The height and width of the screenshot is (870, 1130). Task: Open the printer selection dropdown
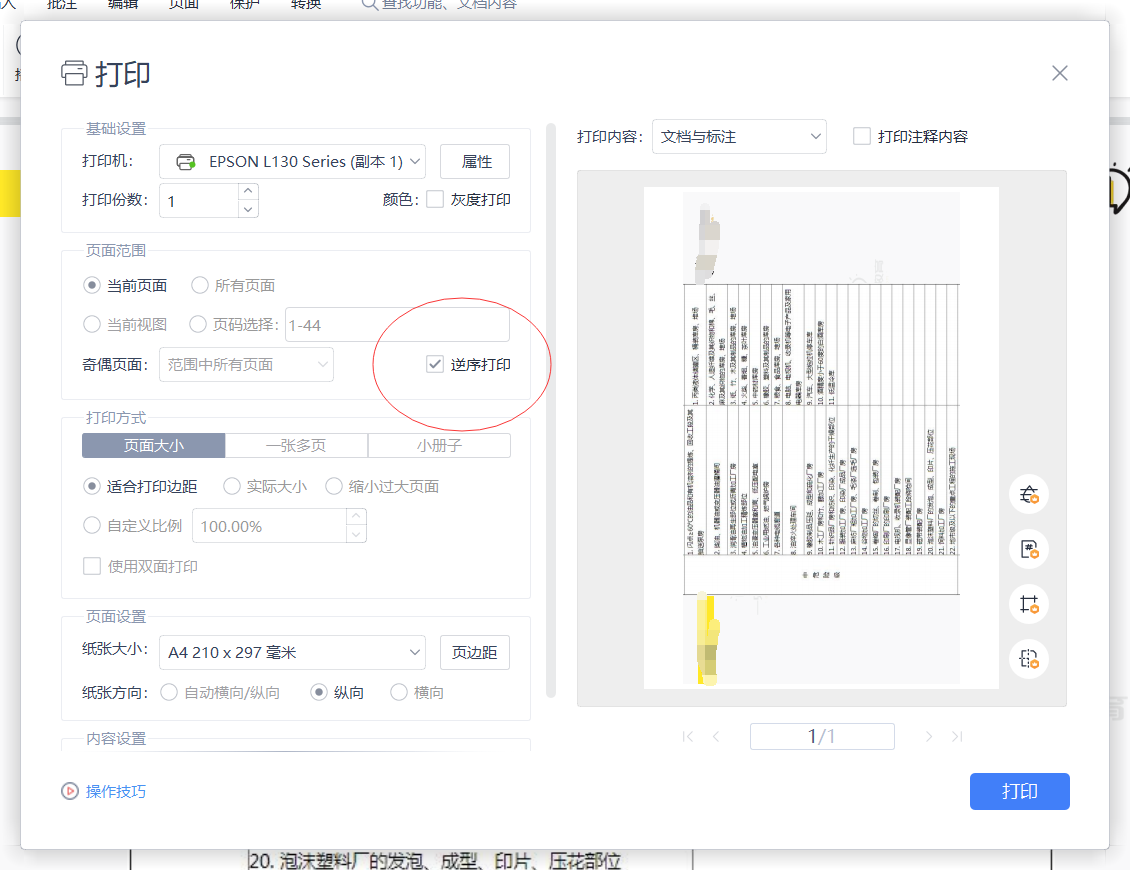(x=291, y=161)
